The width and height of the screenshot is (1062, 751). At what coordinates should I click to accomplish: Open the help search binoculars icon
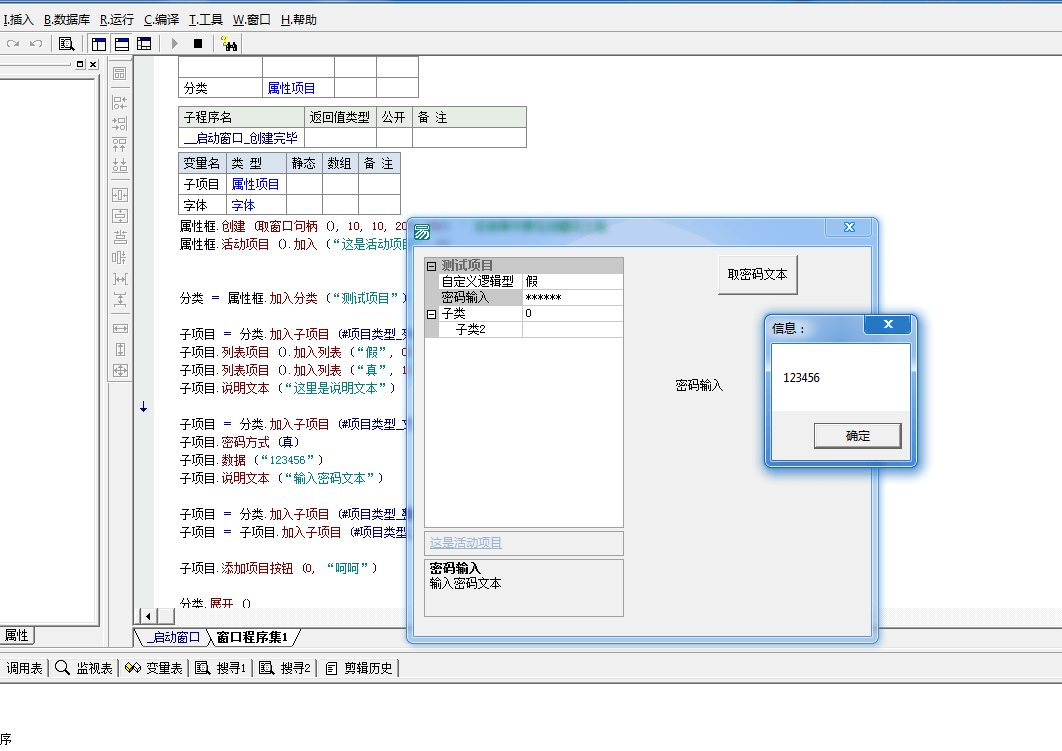[x=228, y=44]
